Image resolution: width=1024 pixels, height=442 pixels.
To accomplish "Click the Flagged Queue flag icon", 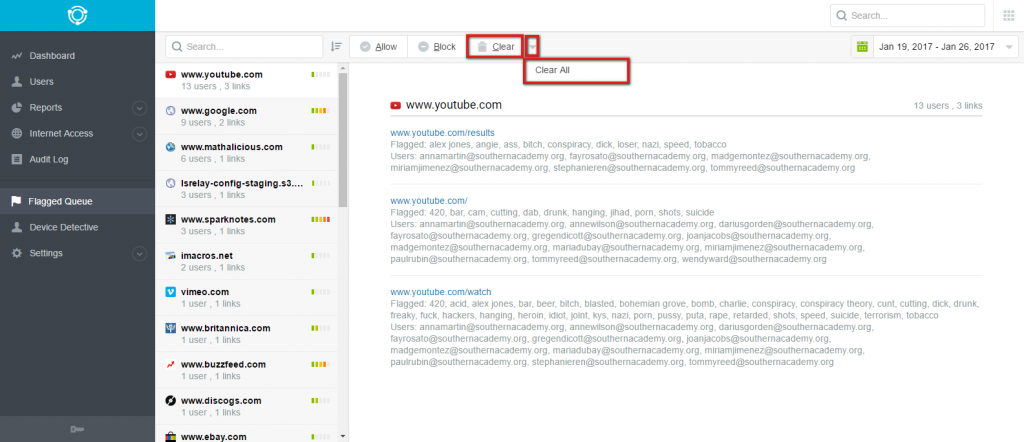I will 16,201.
